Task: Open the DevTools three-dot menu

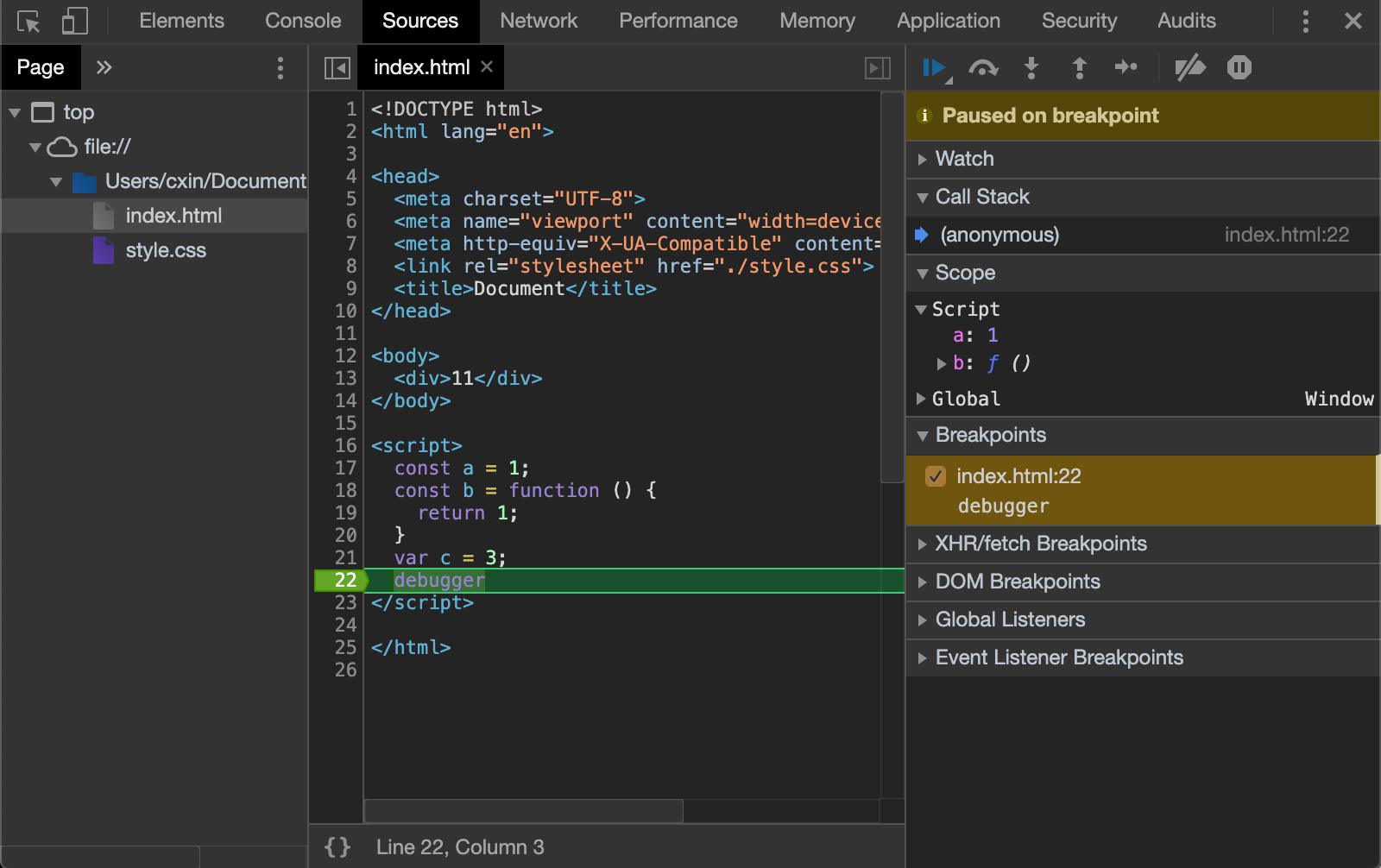Action: click(1306, 21)
